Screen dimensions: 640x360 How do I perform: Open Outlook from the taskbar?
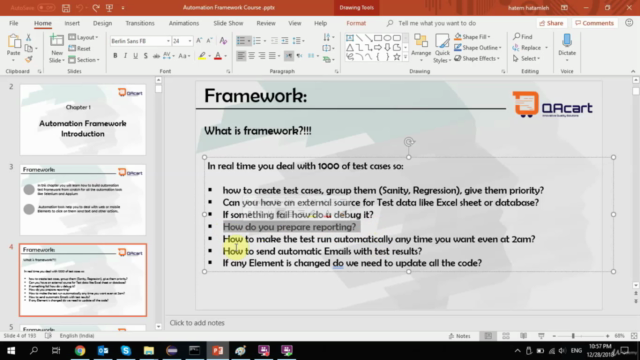[103, 350]
